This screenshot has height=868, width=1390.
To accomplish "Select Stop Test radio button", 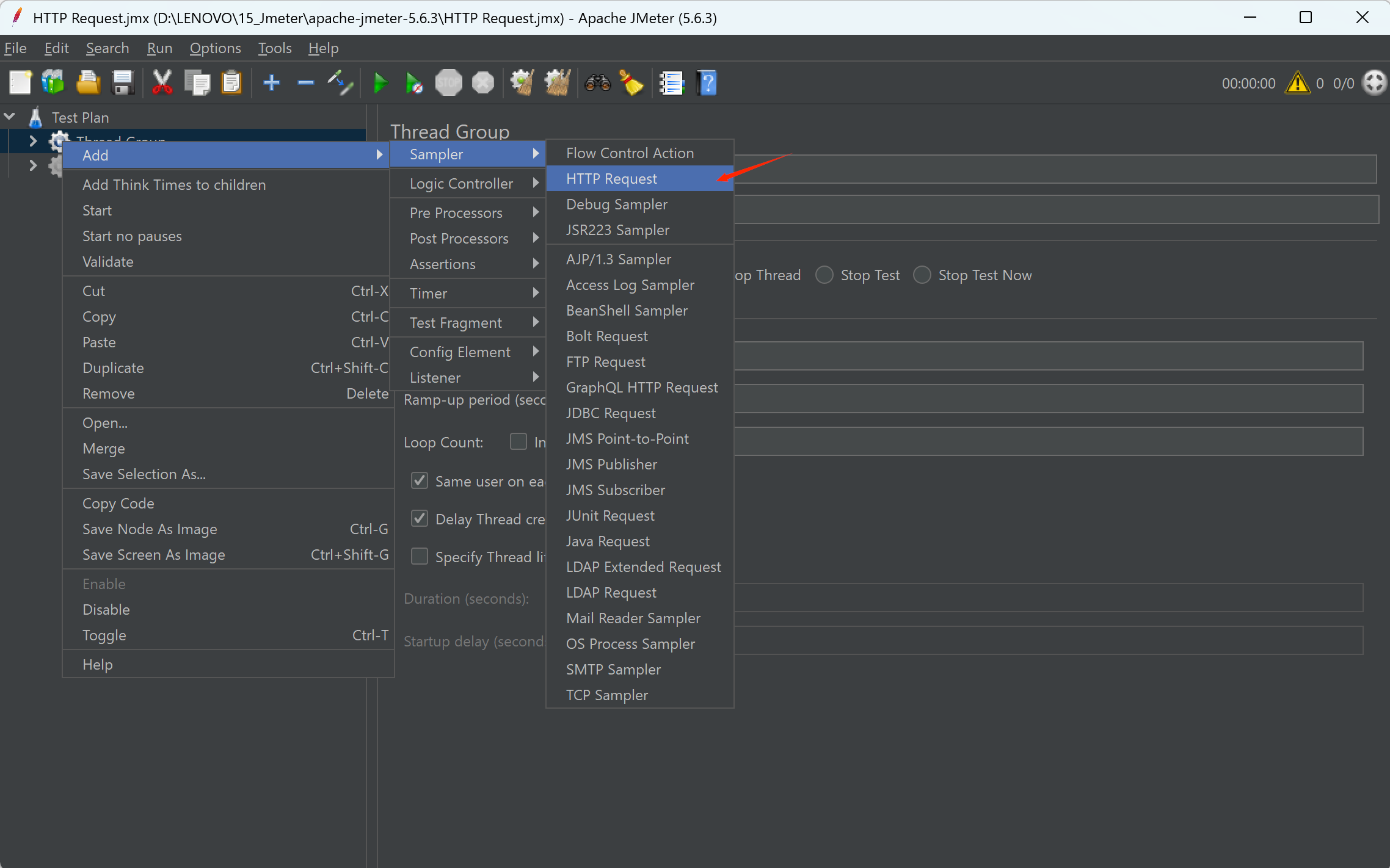I will point(824,275).
